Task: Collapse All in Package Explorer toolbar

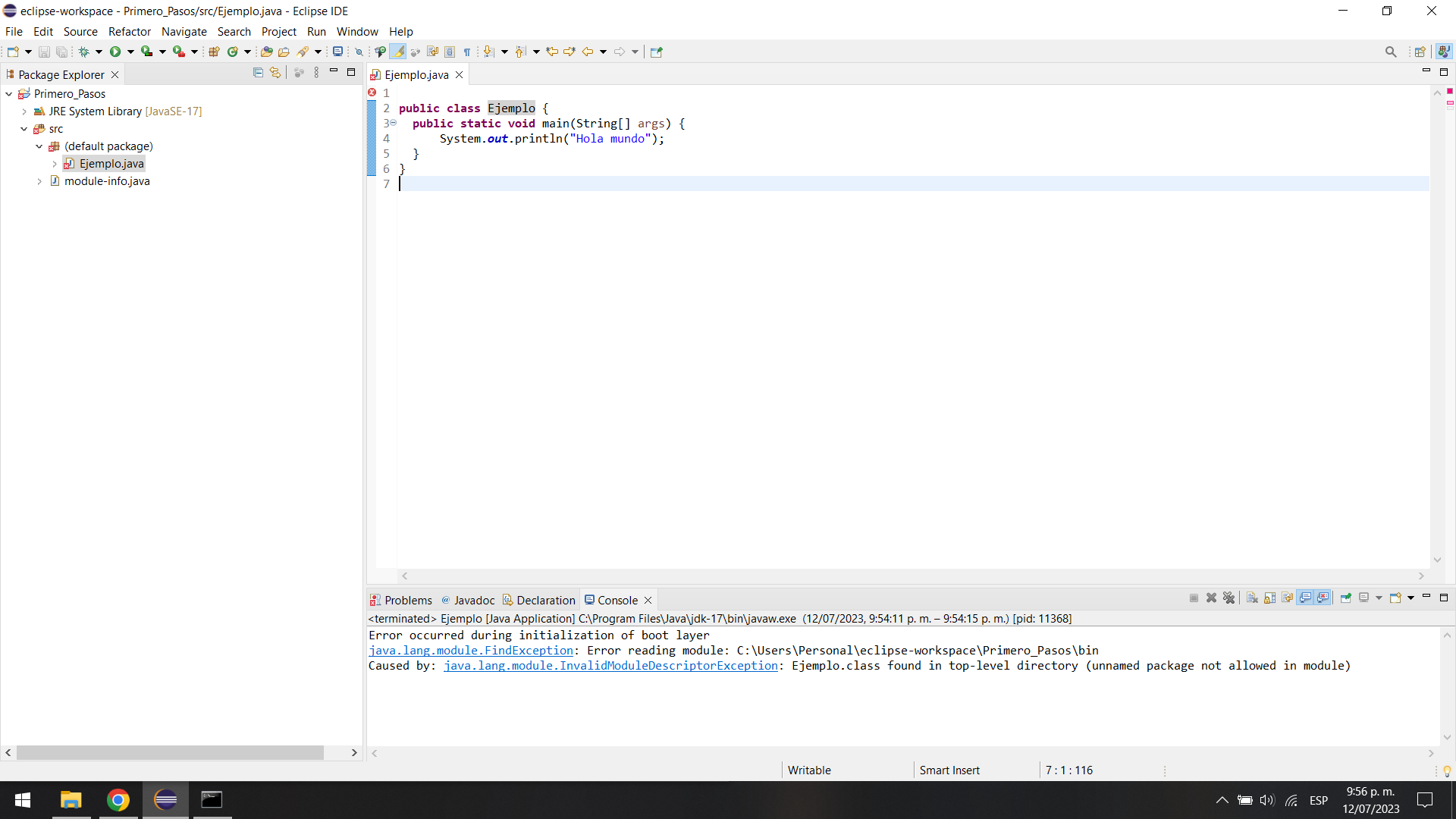Action: pos(258,73)
